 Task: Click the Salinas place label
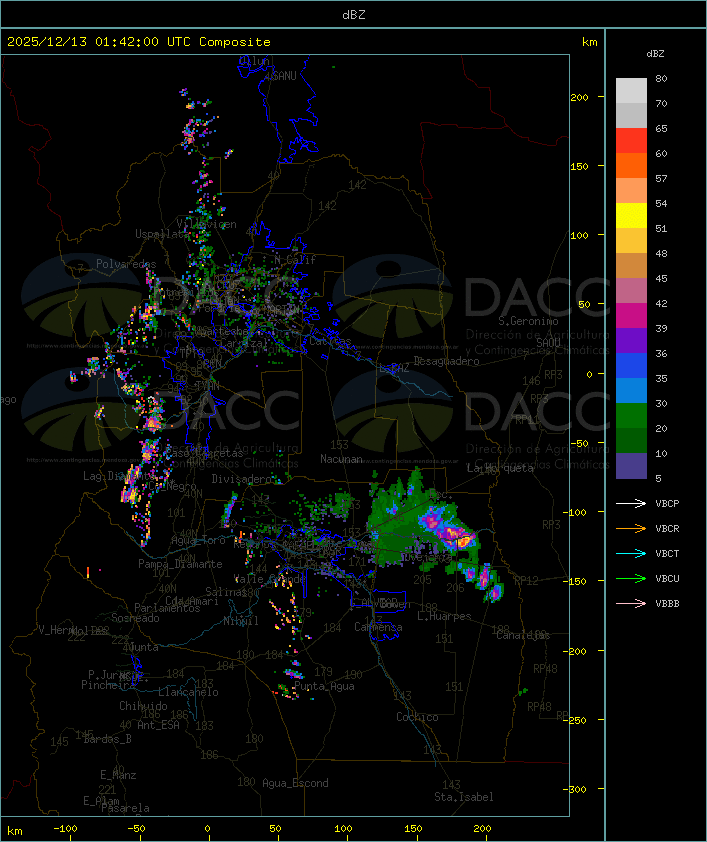(x=226, y=591)
